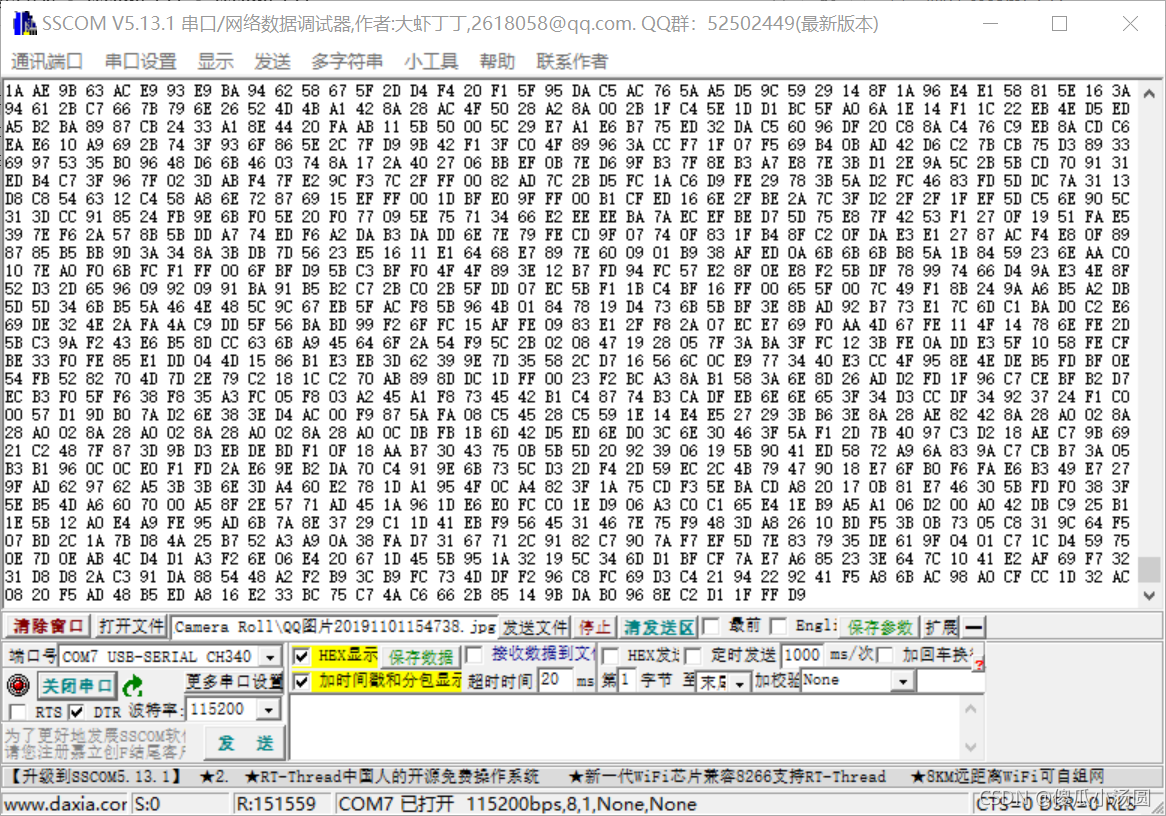Open the 加校验 None checksum dropdown

coord(903,681)
